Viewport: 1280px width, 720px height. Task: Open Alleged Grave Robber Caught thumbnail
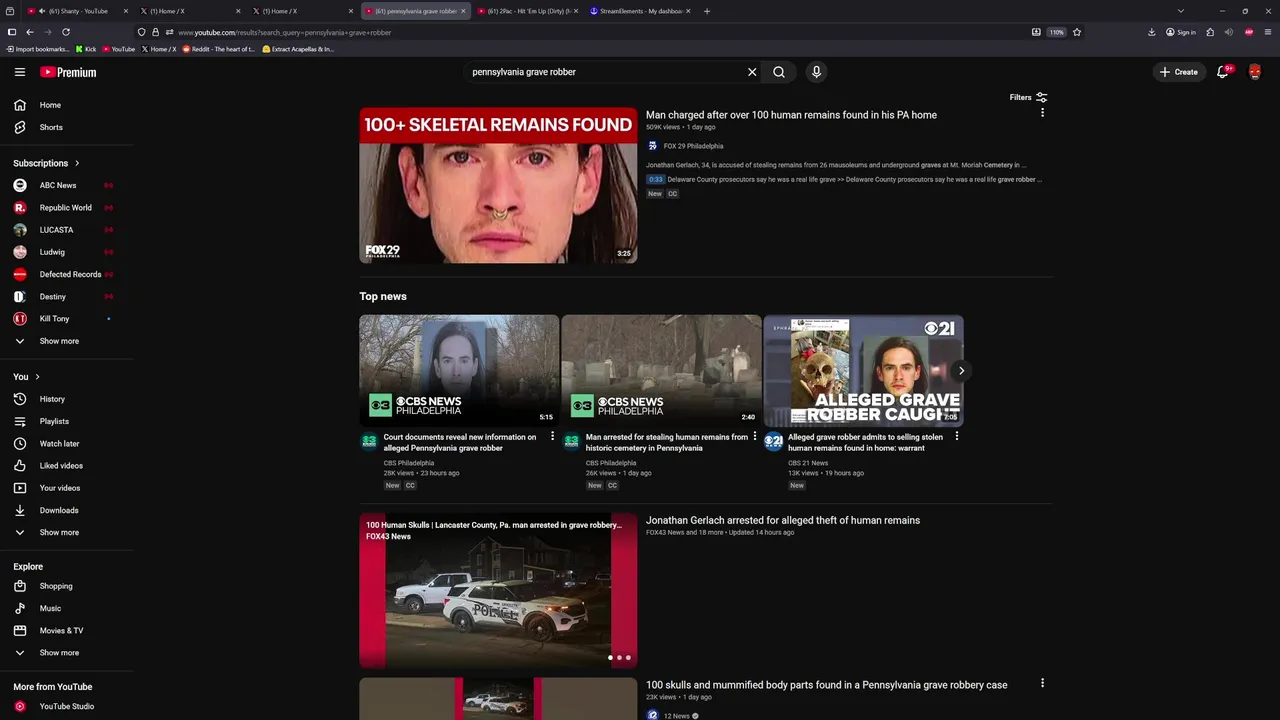864,371
